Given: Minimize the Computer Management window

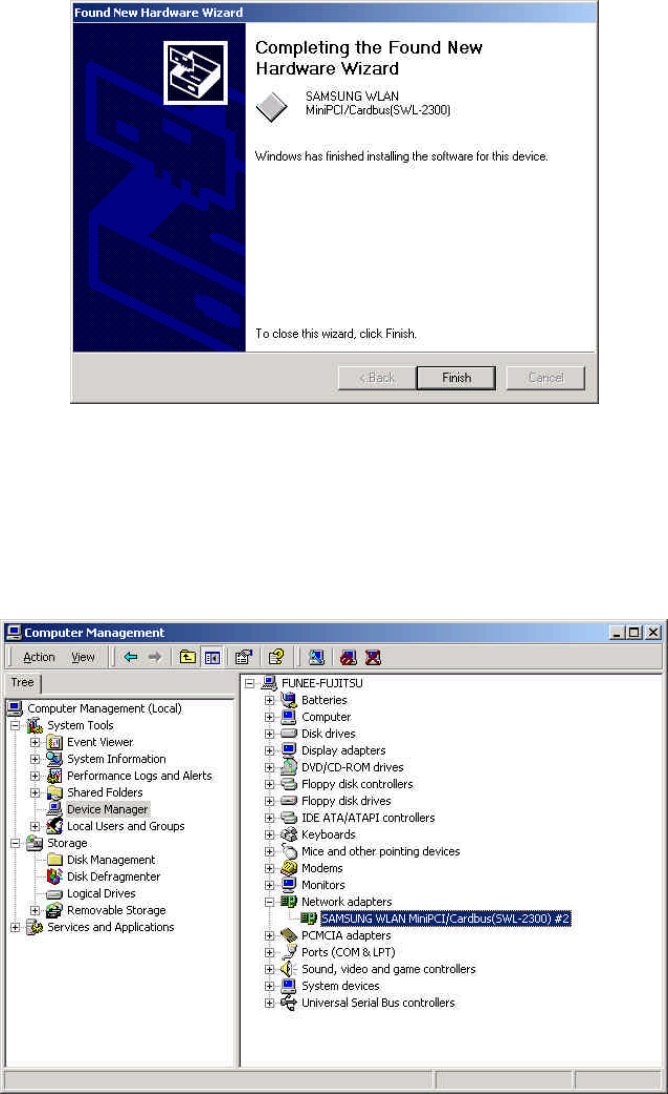Looking at the screenshot, I should pos(617,633).
